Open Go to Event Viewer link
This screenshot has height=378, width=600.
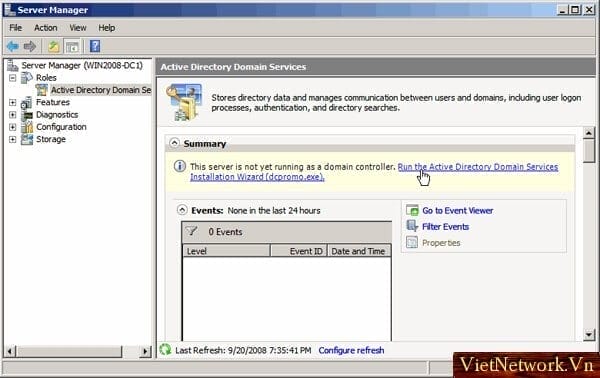(x=458, y=210)
